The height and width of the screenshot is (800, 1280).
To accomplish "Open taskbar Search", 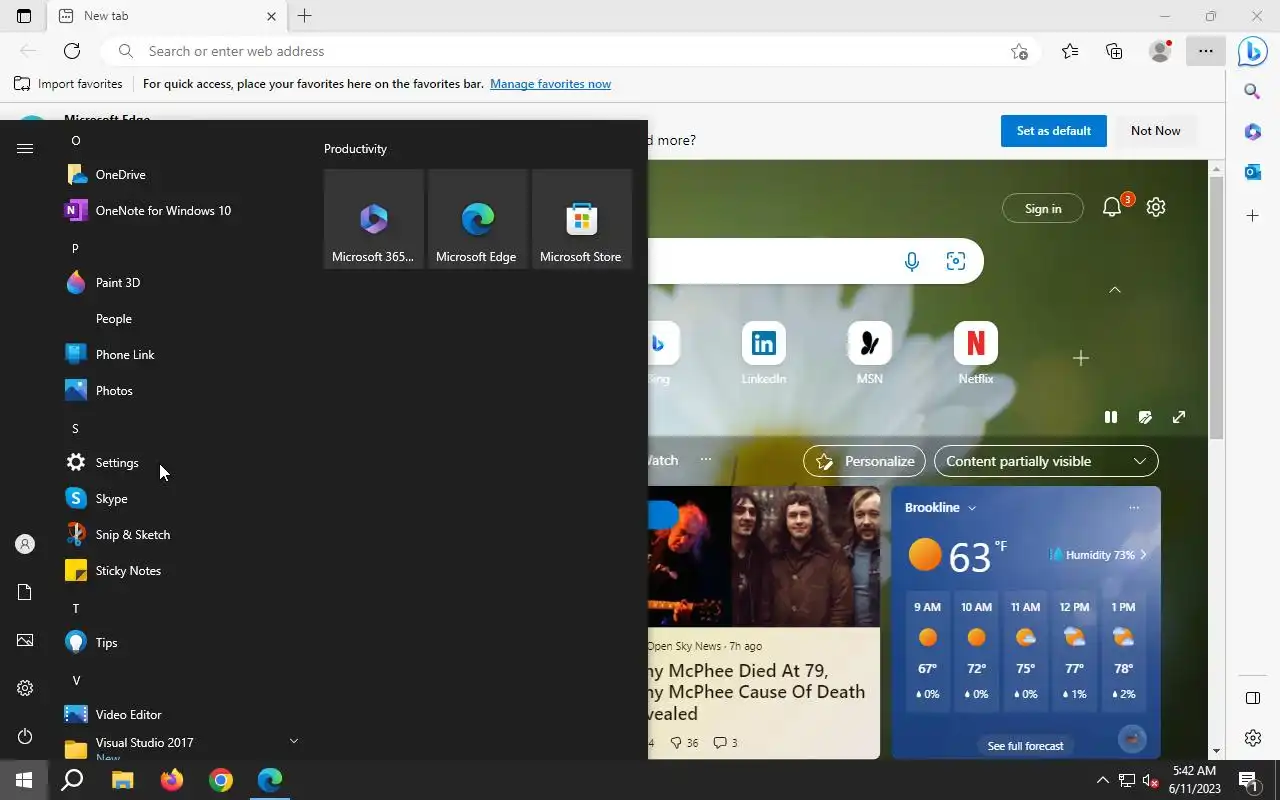I will [72, 780].
